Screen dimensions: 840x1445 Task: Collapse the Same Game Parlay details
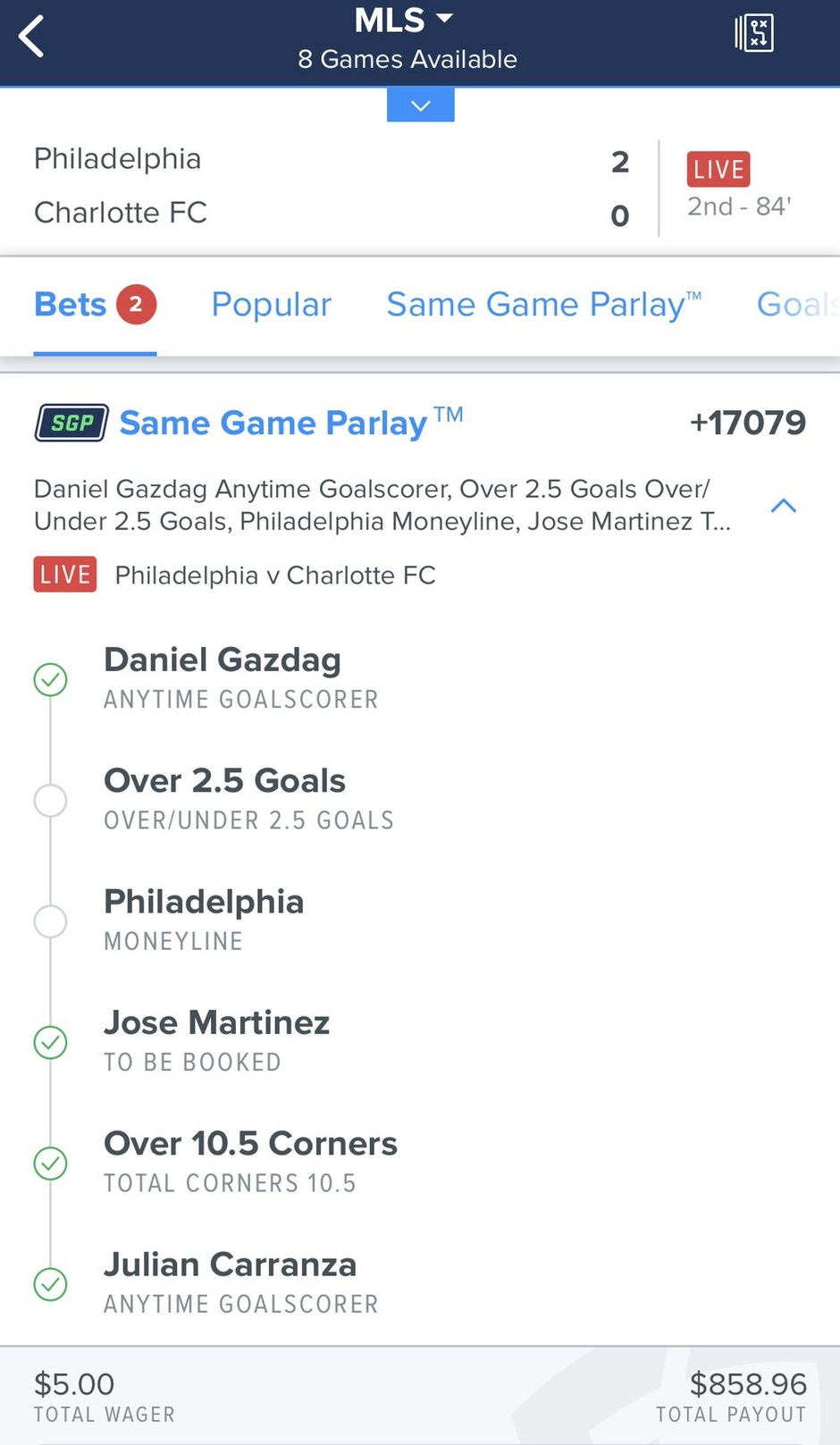click(x=783, y=506)
